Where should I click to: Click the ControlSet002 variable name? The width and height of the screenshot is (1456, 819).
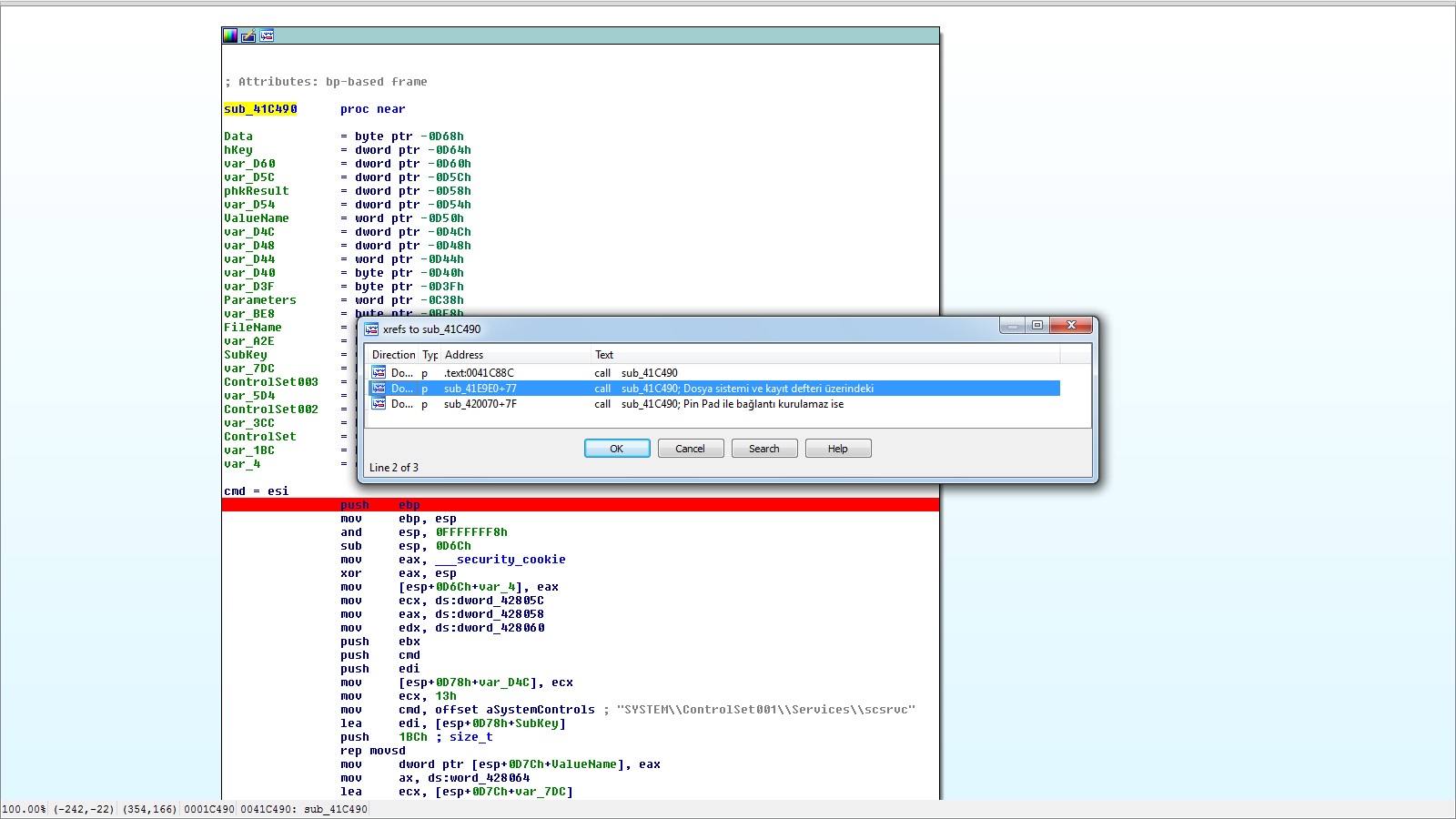[x=271, y=409]
